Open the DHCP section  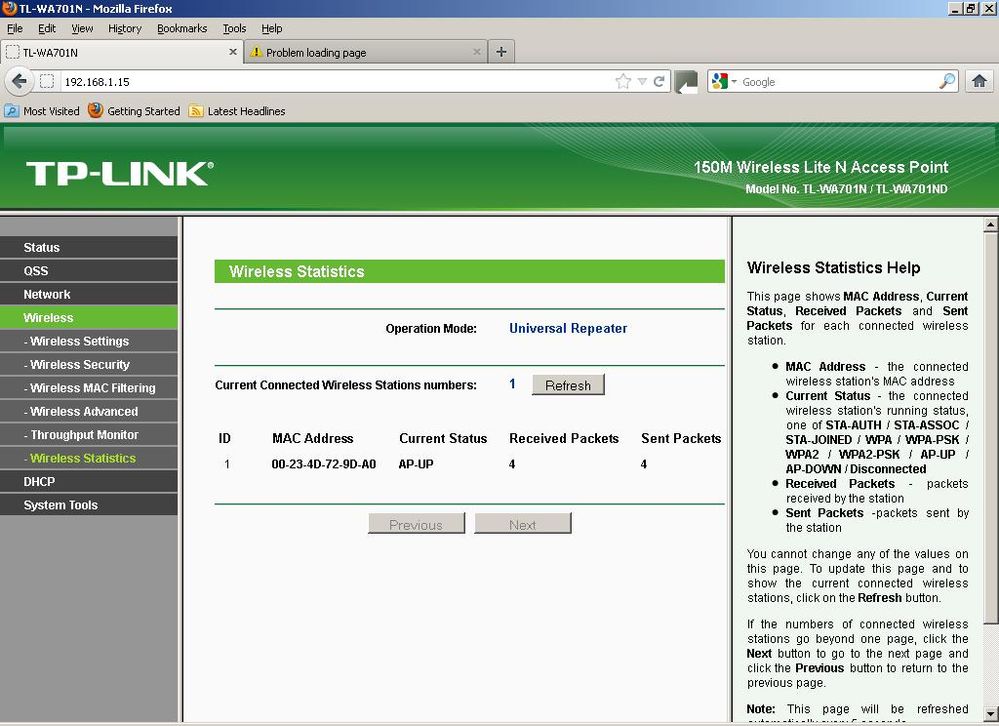89,481
